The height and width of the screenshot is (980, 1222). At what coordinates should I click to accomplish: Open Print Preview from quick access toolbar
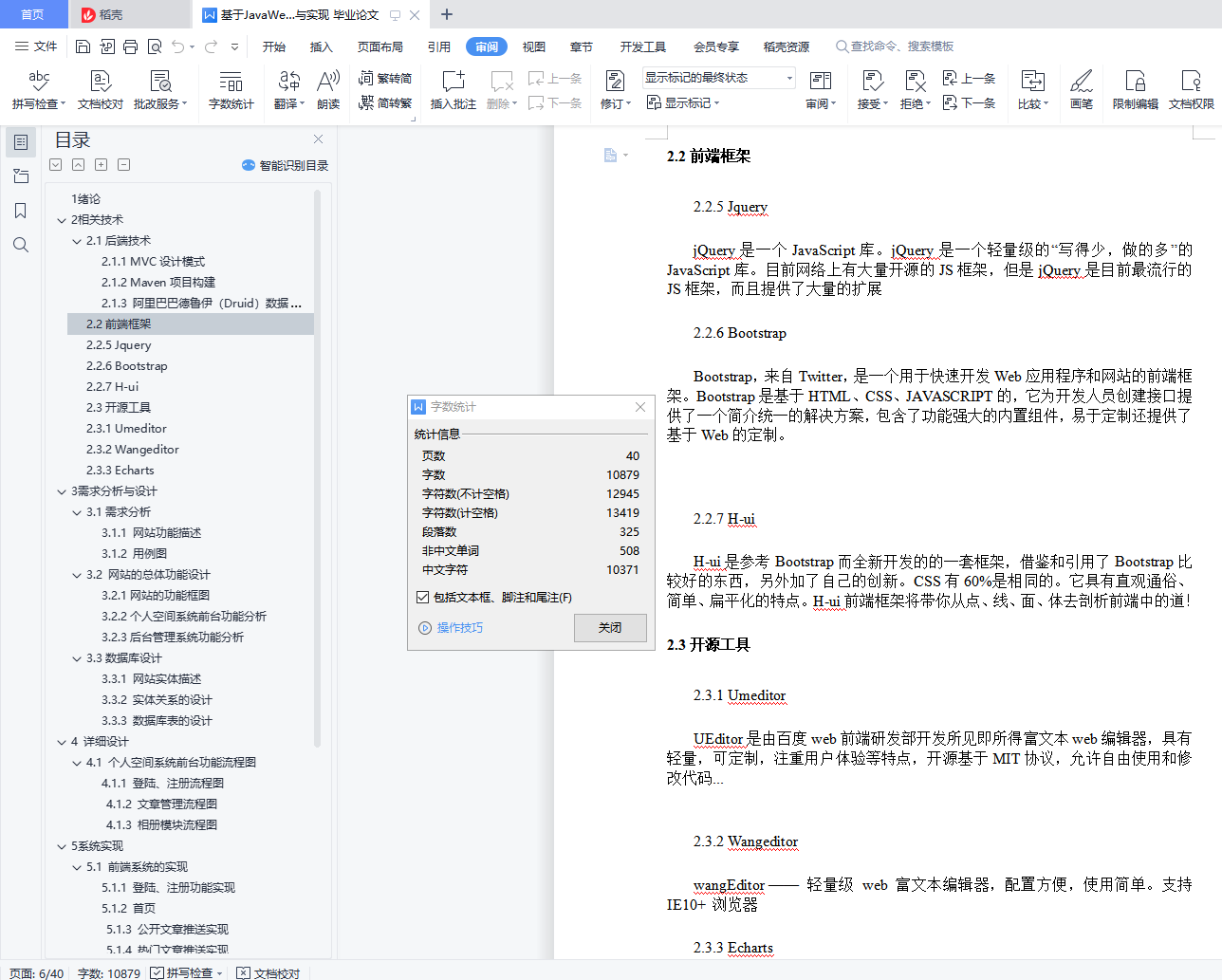coord(154,46)
